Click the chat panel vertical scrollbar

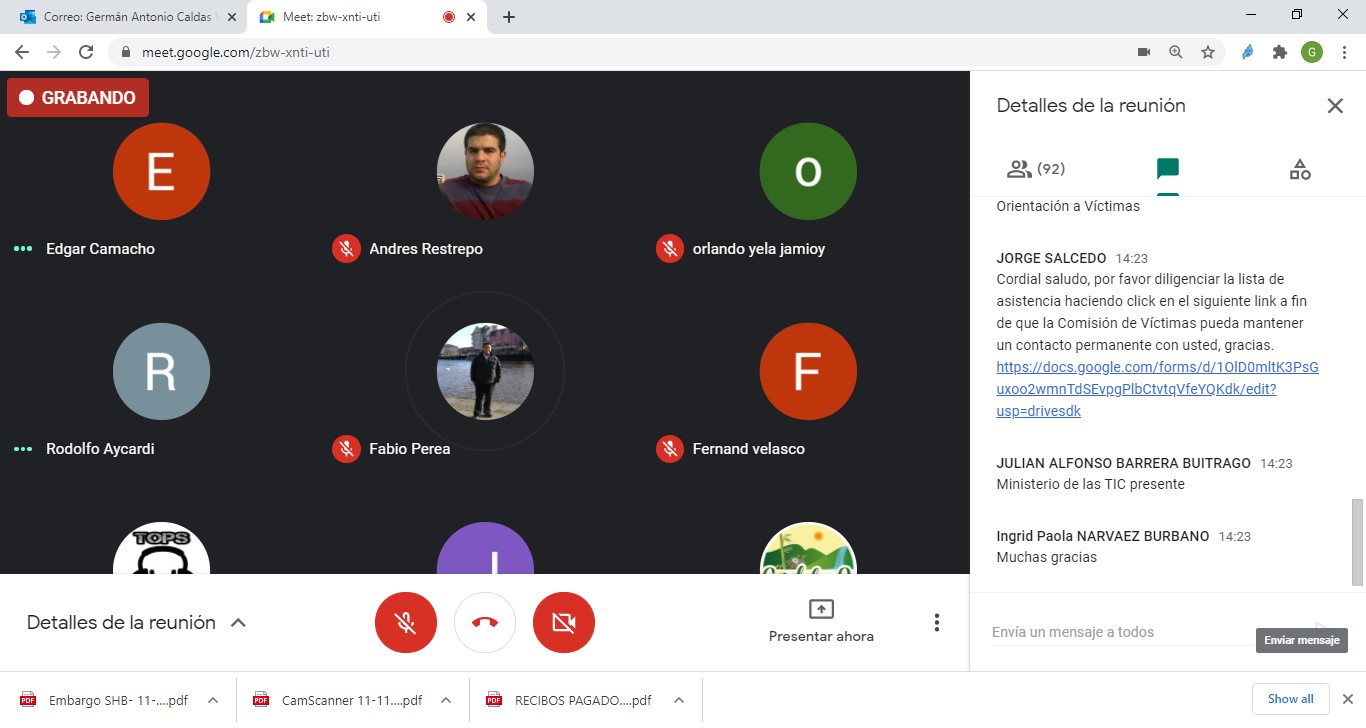(1357, 540)
